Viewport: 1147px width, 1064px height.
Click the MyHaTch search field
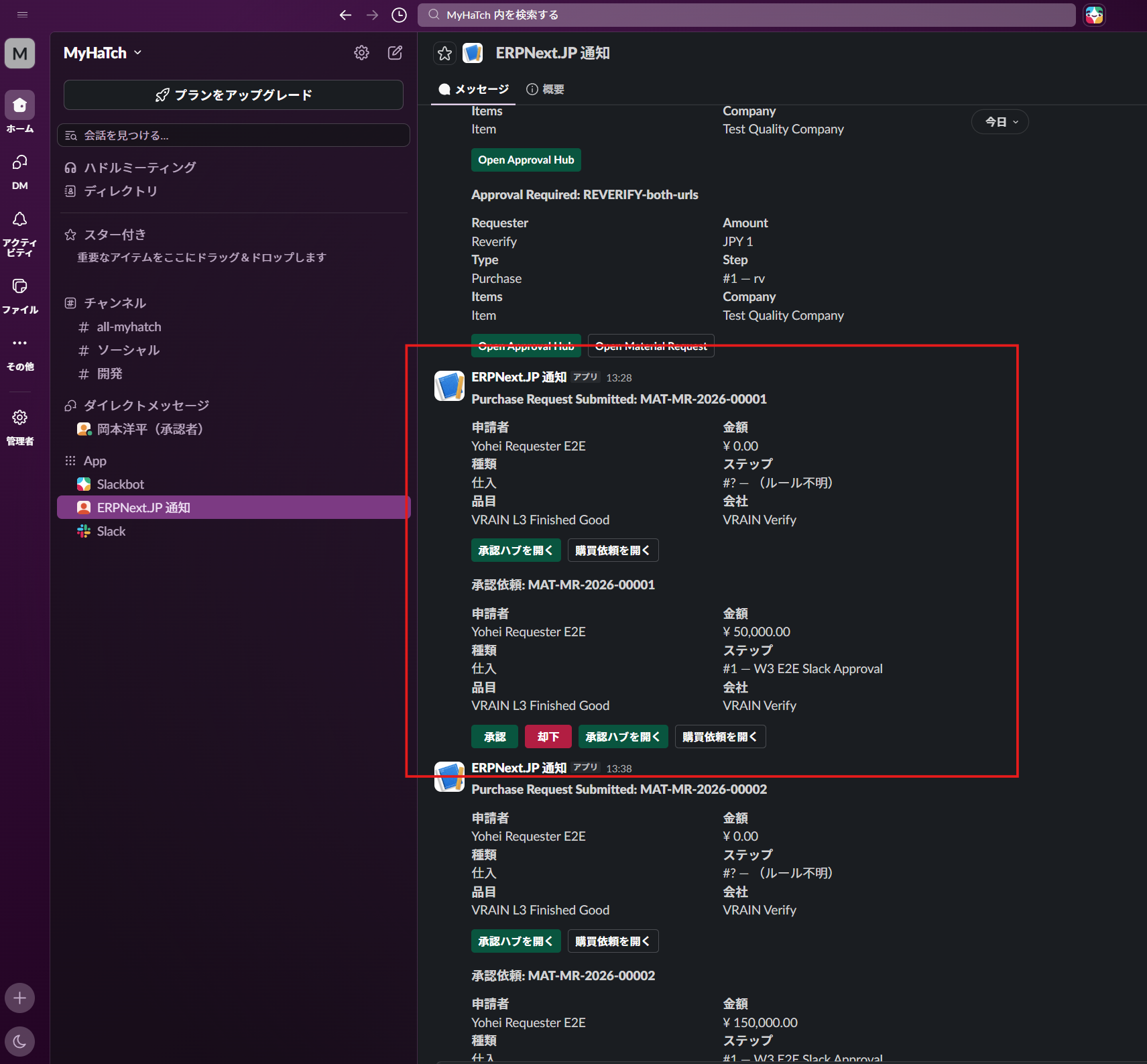pyautogui.click(x=746, y=15)
